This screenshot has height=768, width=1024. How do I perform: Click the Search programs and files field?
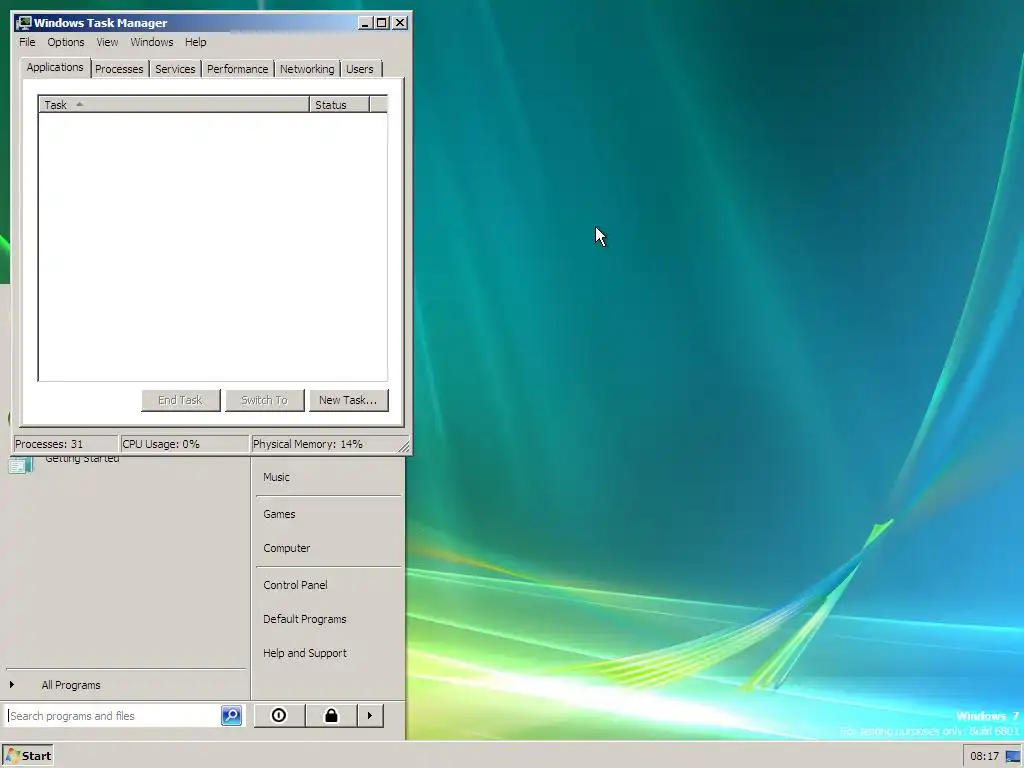point(114,716)
